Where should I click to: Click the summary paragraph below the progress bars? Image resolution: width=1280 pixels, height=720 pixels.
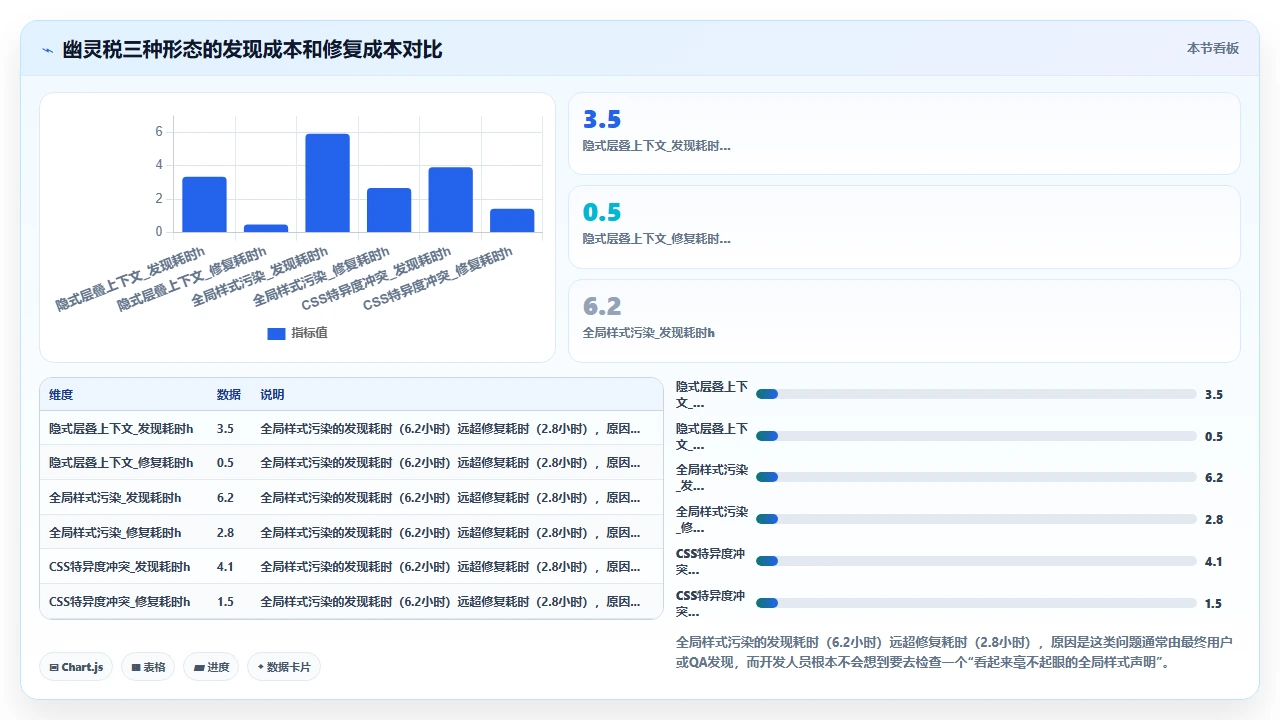pyautogui.click(x=955, y=652)
